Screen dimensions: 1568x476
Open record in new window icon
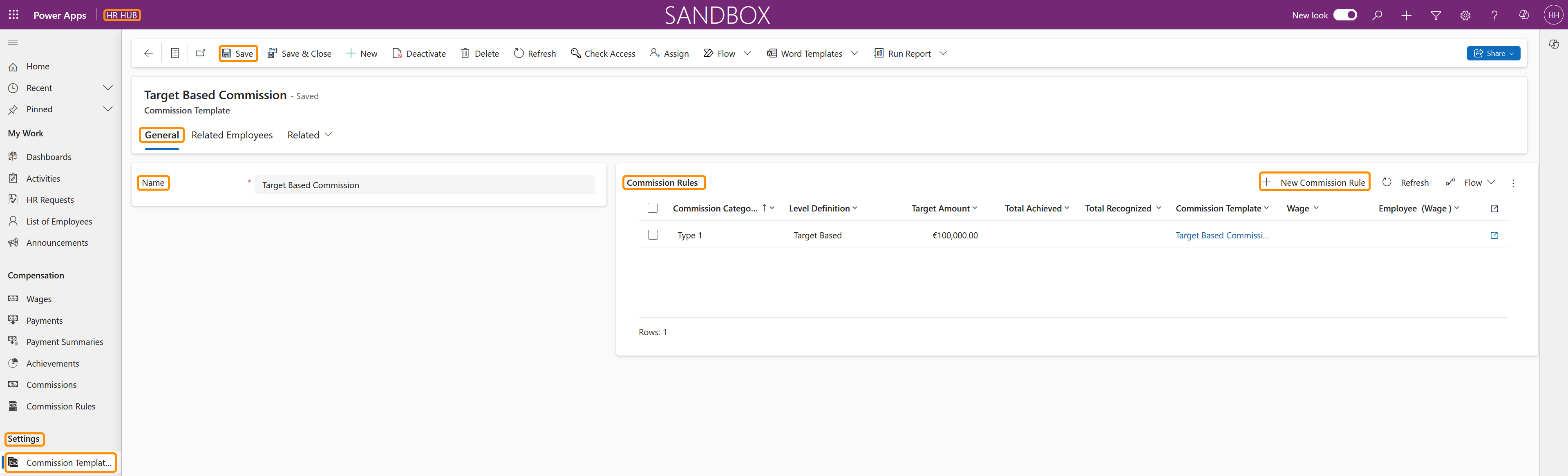click(200, 53)
